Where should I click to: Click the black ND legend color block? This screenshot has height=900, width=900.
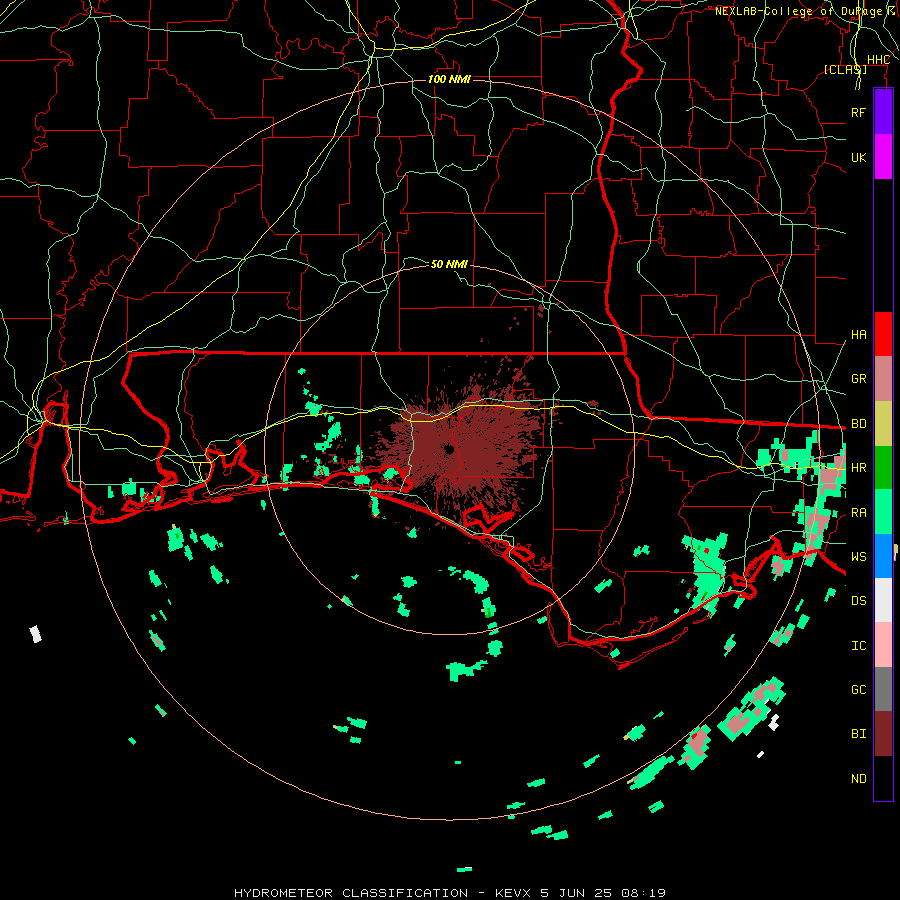coord(883,778)
